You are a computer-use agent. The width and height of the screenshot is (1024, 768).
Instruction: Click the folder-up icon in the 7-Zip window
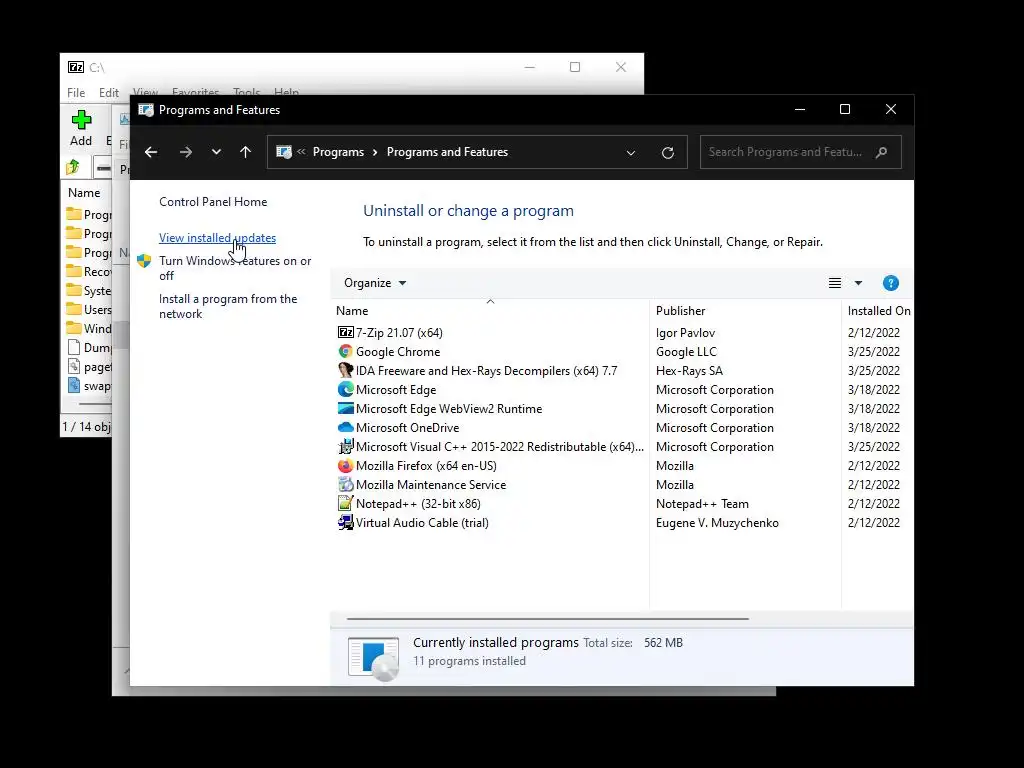click(x=73, y=167)
